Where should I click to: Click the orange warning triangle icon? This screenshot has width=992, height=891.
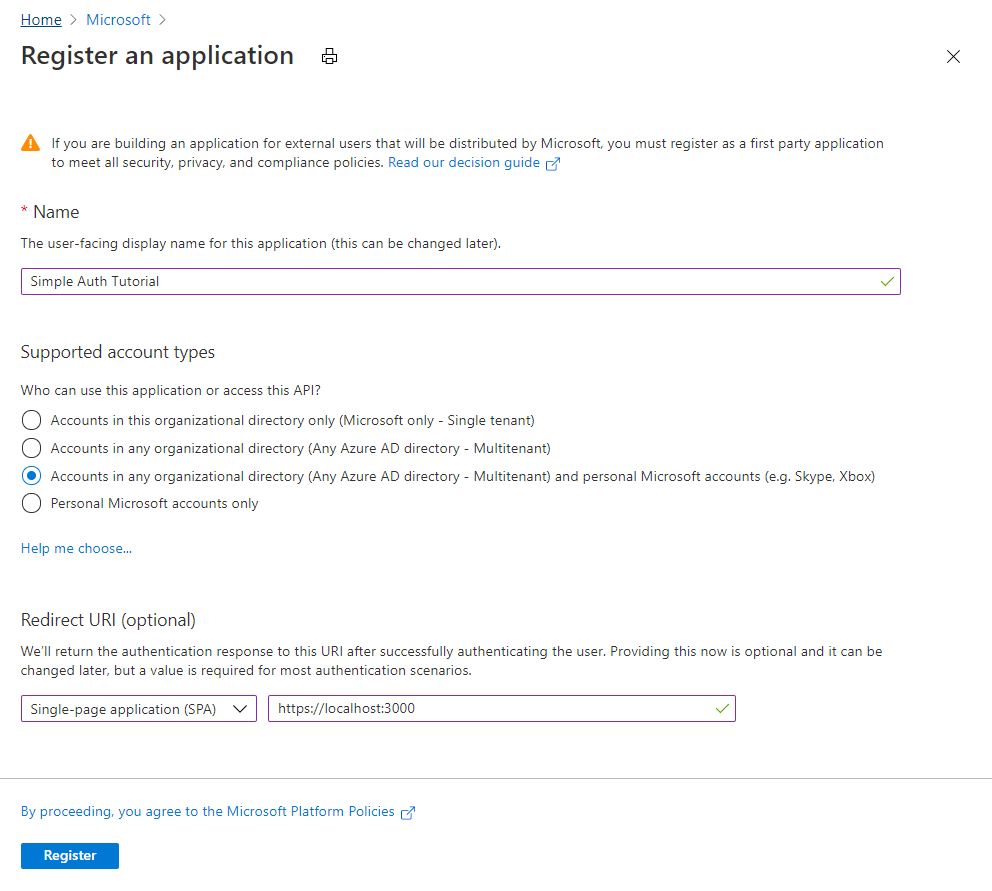coord(31,144)
